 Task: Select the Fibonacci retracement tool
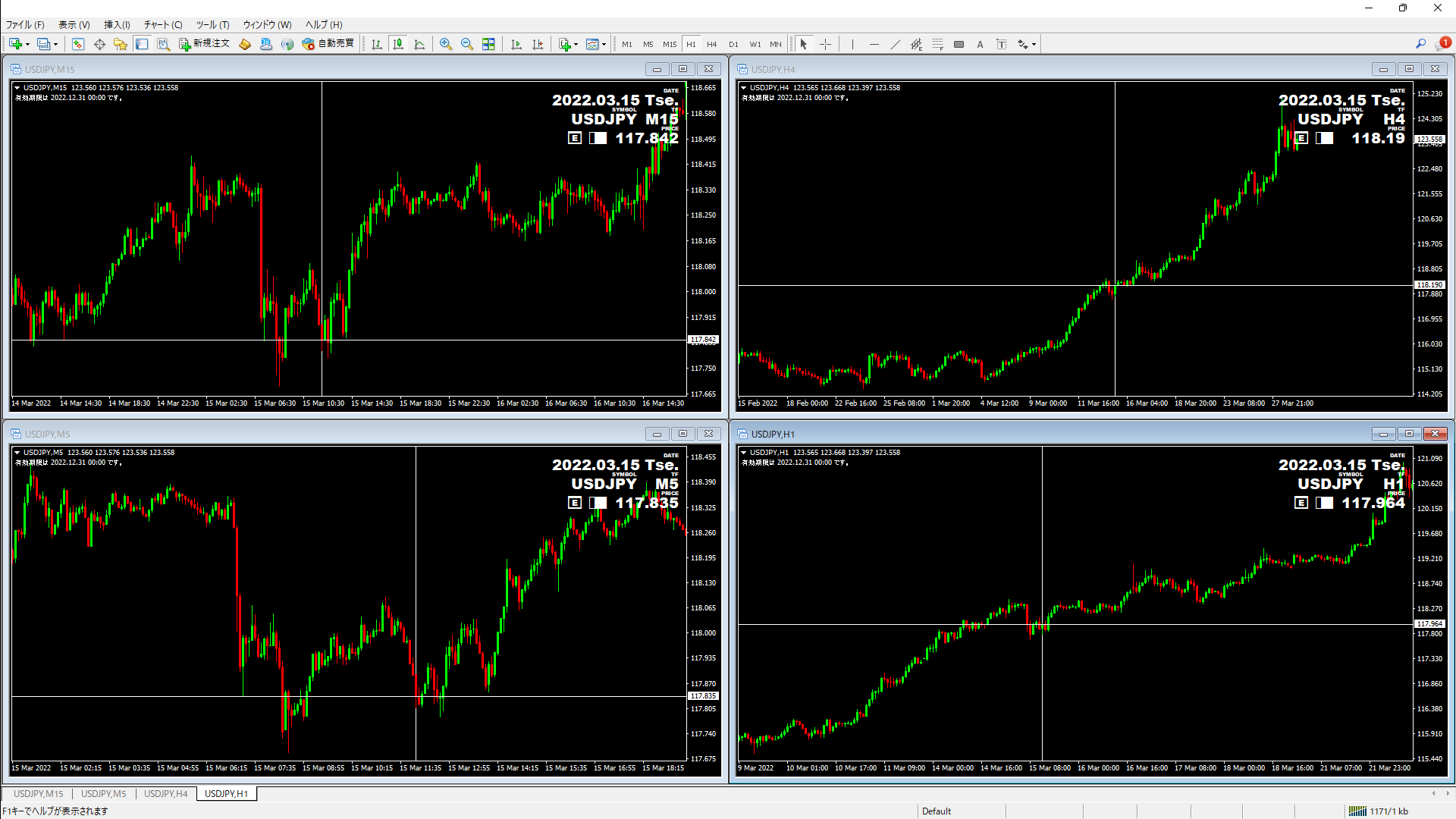click(938, 44)
